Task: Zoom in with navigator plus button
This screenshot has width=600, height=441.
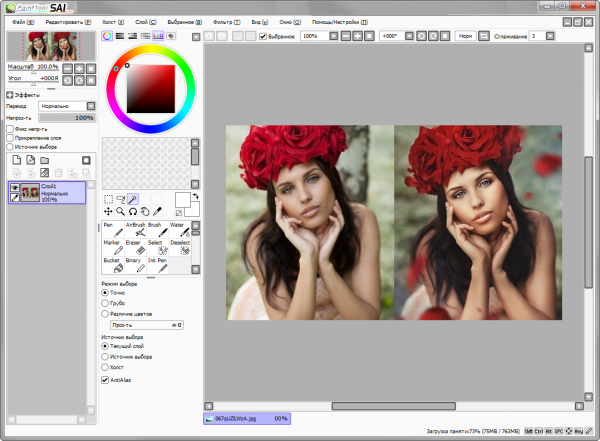Action: point(79,69)
